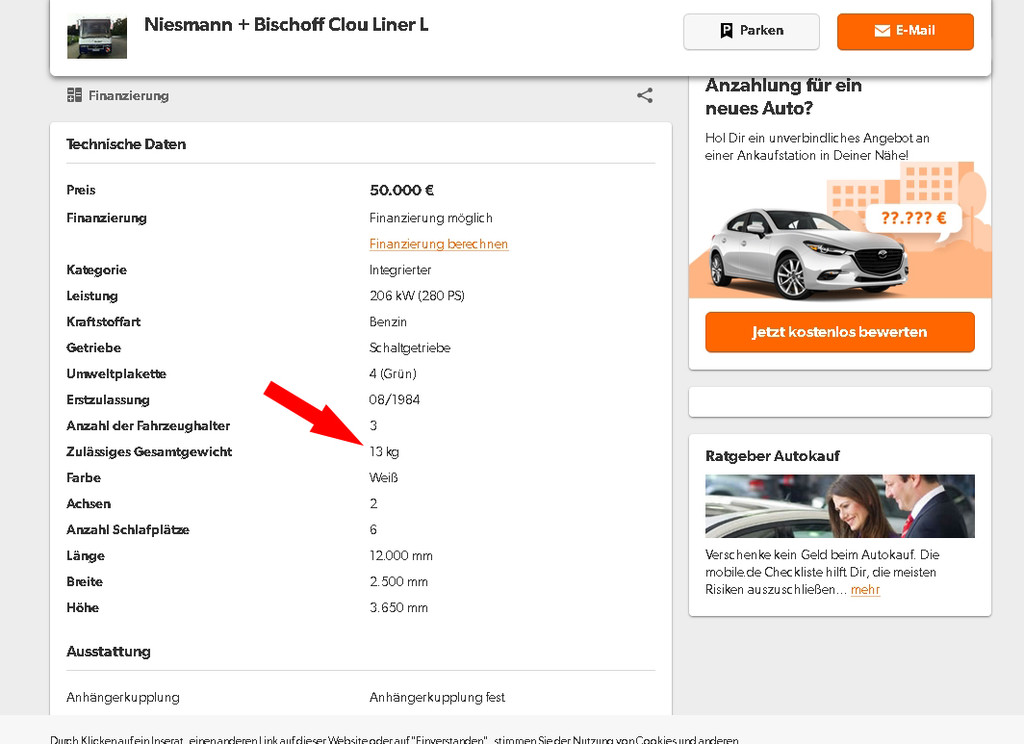Click the envelope icon in E-Mail button

(x=882, y=31)
